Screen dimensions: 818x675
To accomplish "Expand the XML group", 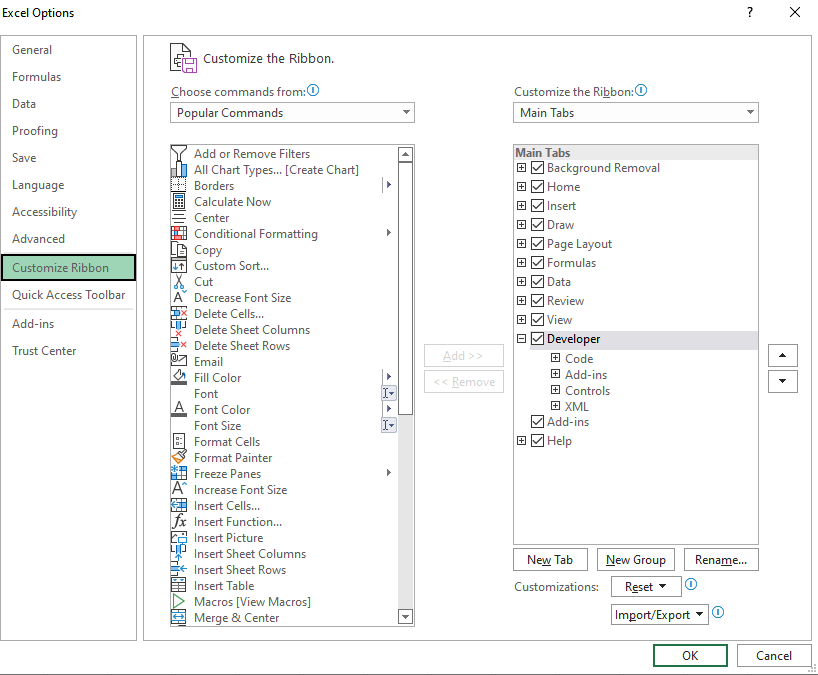I will tap(556, 406).
